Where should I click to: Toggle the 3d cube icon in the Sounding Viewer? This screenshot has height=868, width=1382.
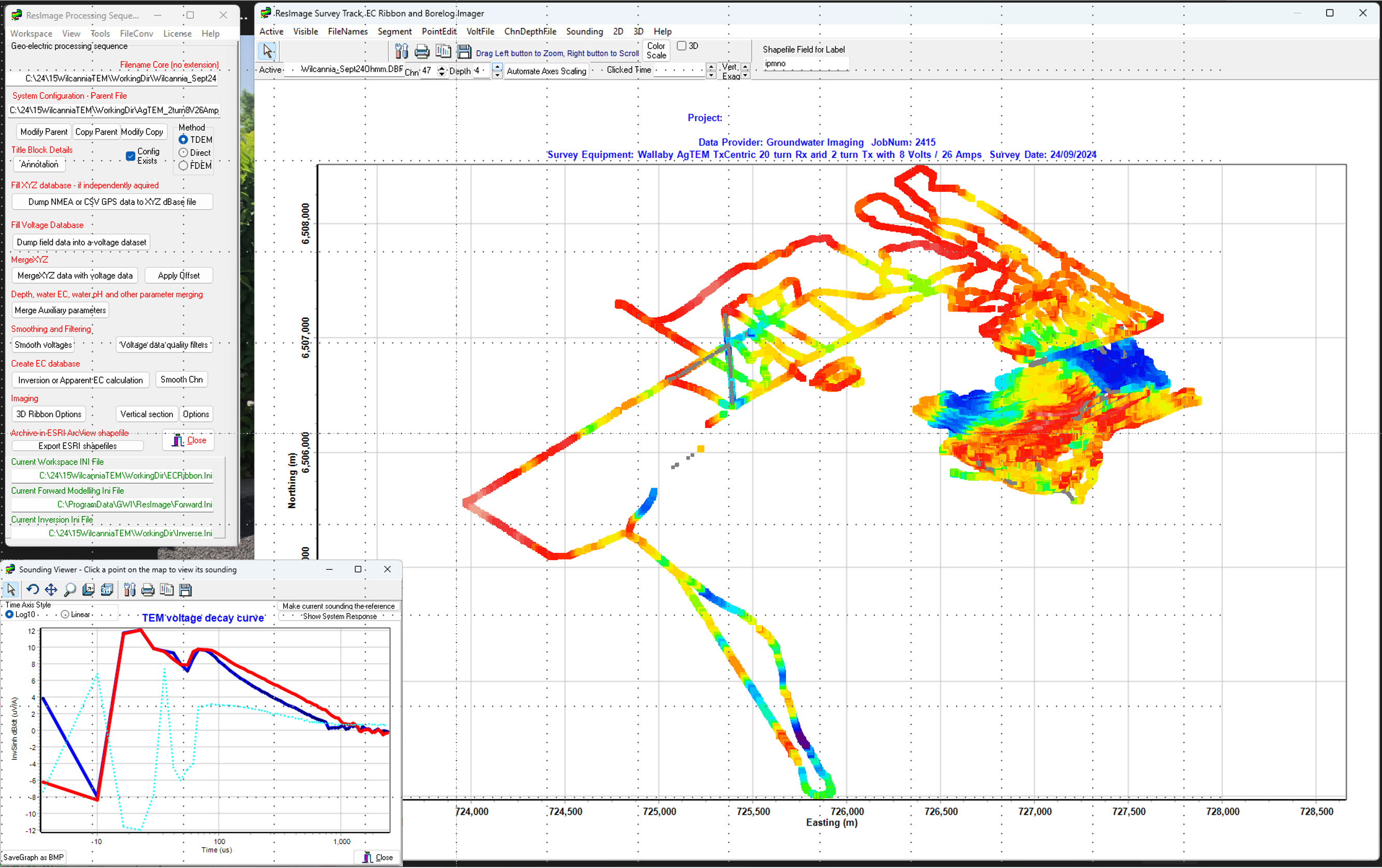point(107,589)
